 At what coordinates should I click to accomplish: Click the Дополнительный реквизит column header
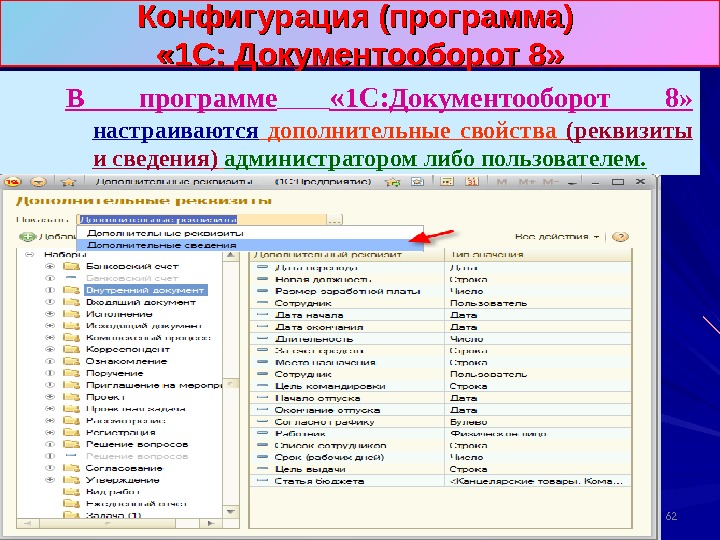(x=347, y=254)
